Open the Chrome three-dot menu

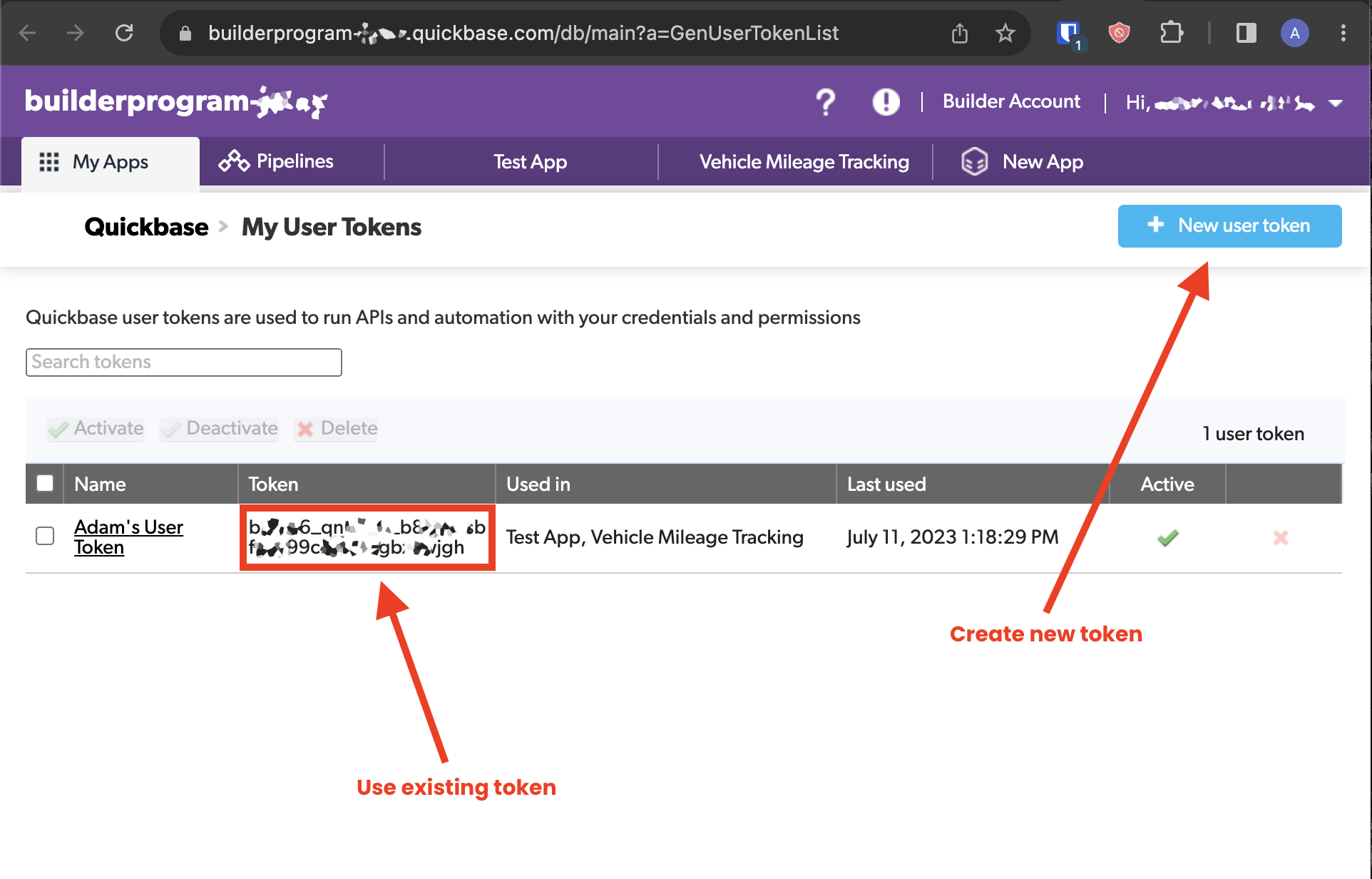pyautogui.click(x=1343, y=33)
